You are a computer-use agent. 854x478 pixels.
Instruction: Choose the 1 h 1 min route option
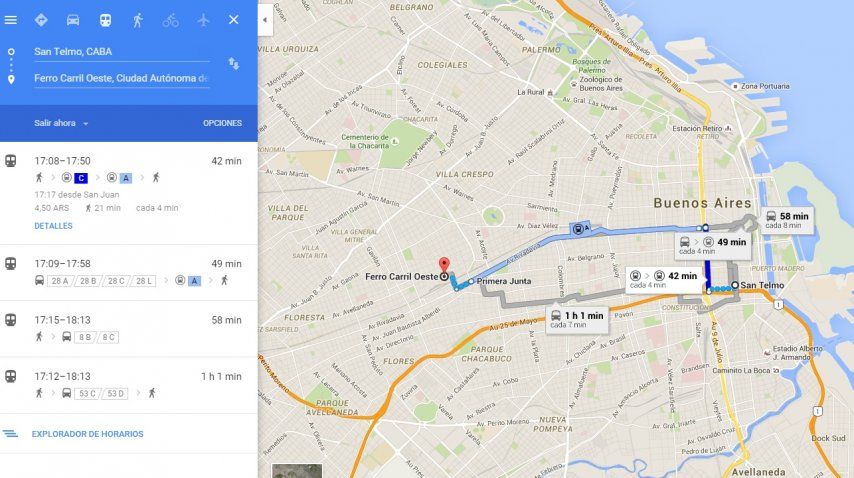[129, 385]
